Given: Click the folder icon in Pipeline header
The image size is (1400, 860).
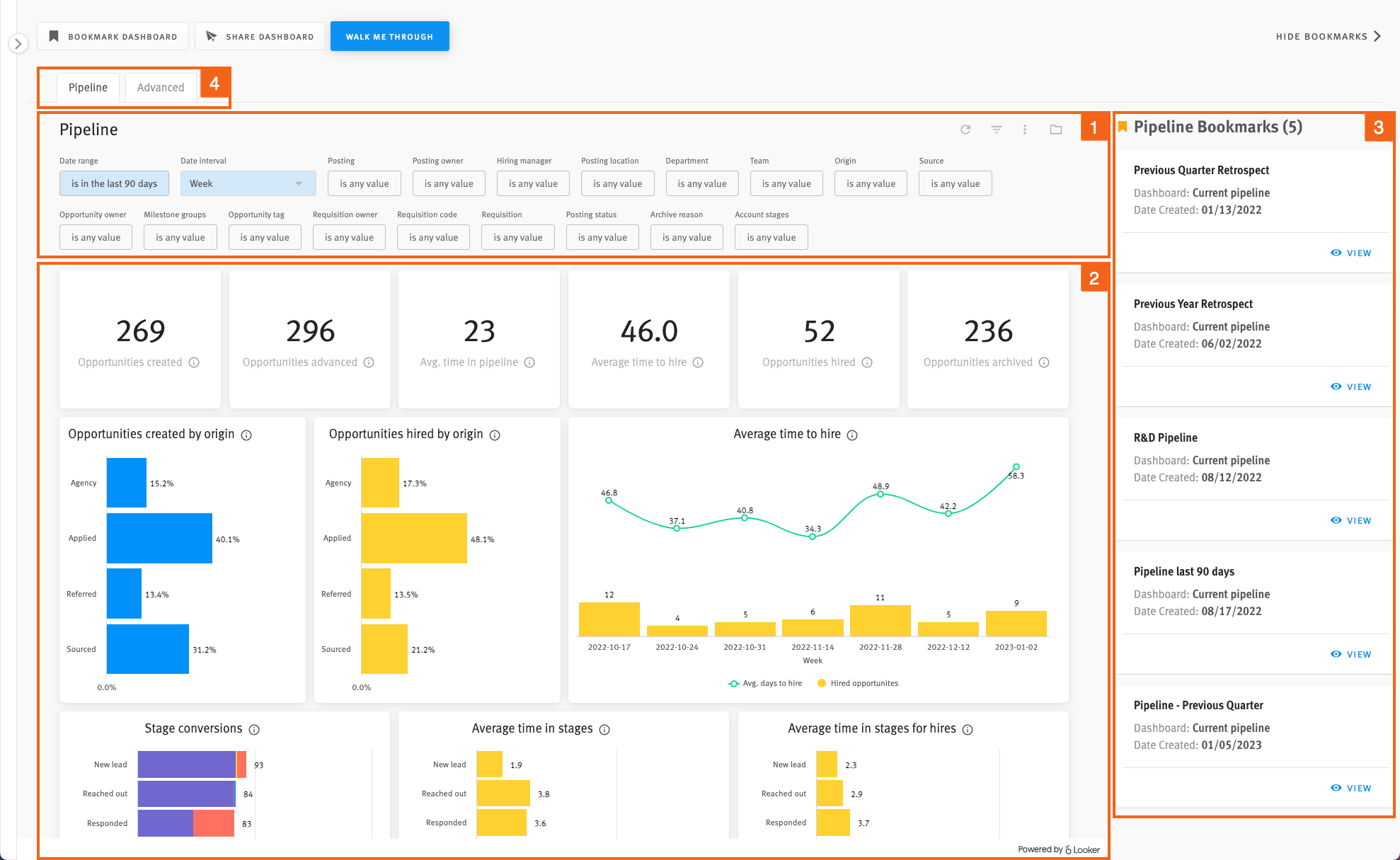Looking at the screenshot, I should (x=1056, y=130).
